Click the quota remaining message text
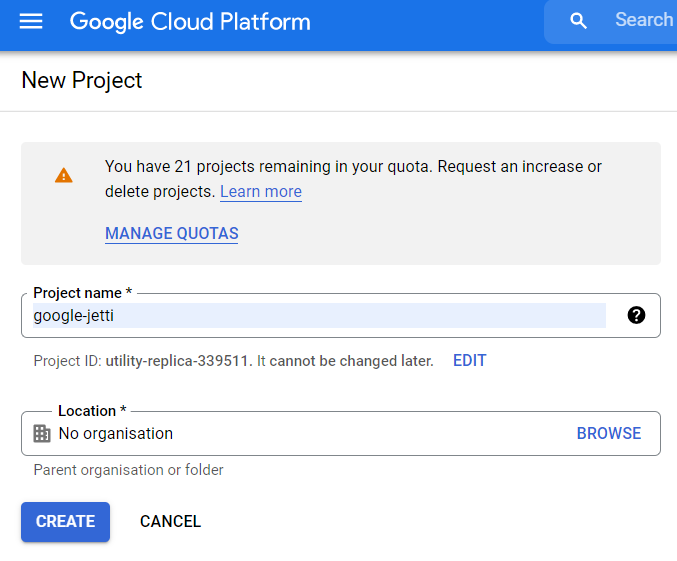 pos(353,179)
